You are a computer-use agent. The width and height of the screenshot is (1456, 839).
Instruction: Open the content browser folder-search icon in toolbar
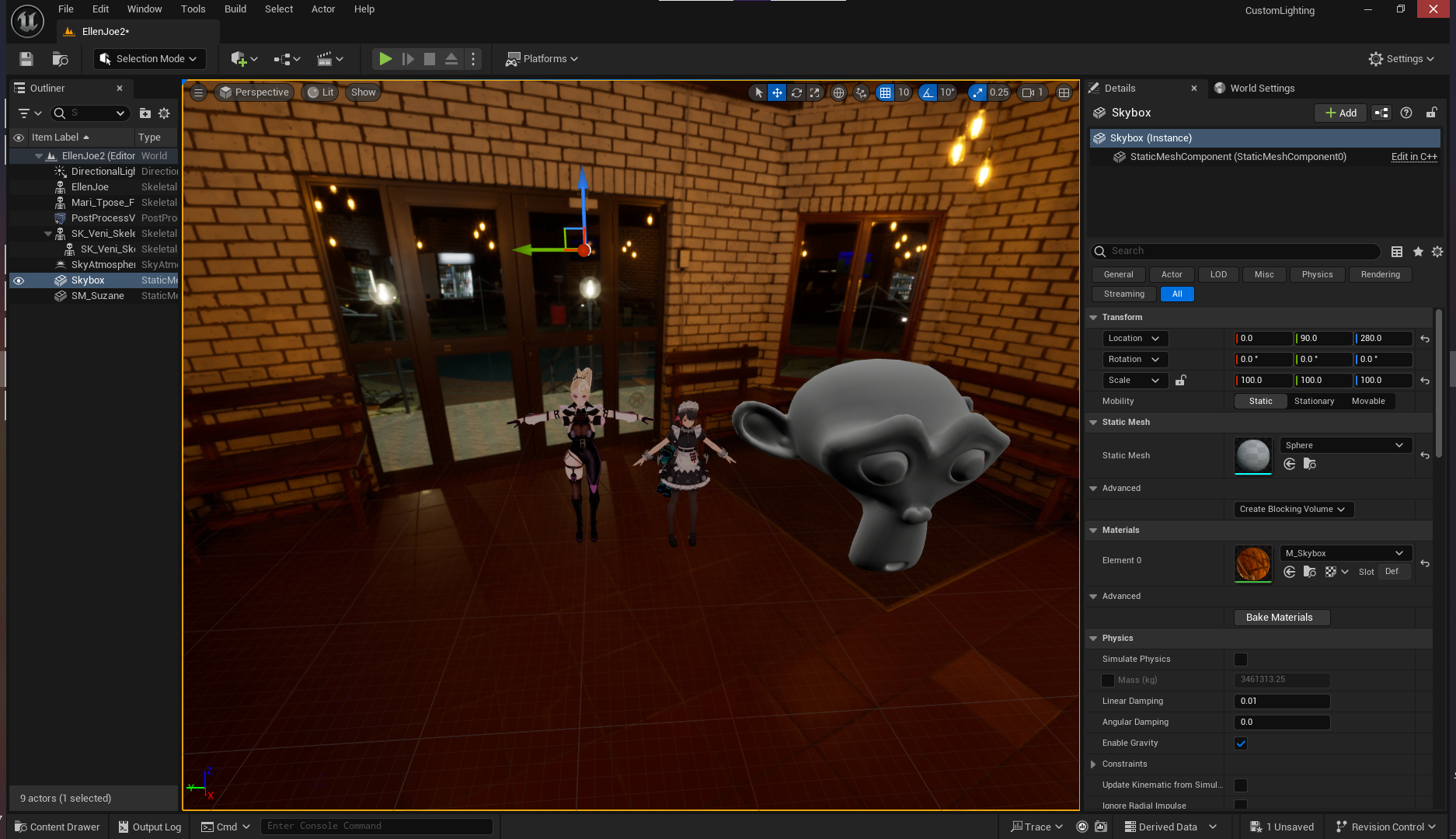coord(60,59)
